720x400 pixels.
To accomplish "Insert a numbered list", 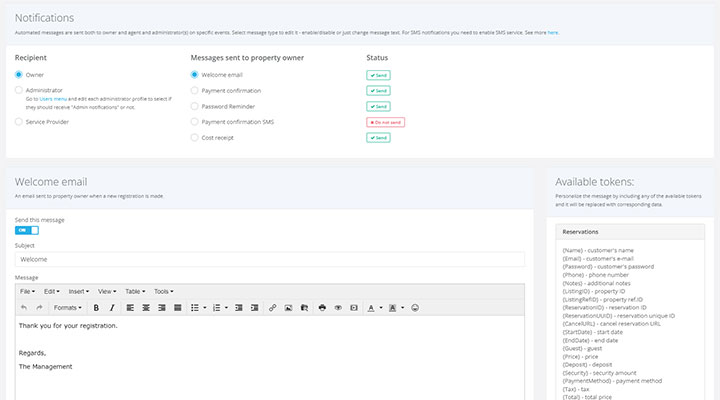I will tap(217, 308).
